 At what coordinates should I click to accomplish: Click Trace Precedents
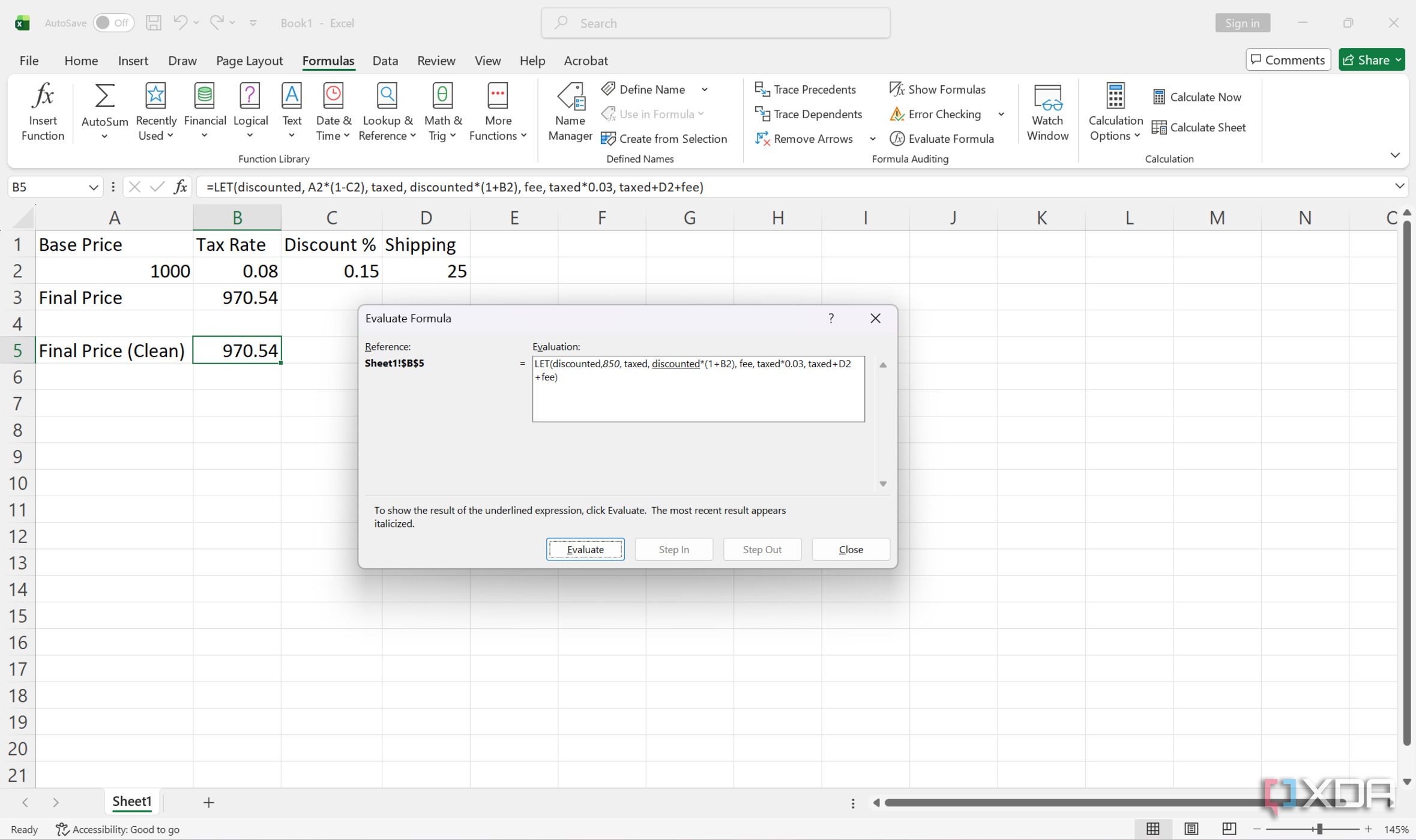click(805, 89)
